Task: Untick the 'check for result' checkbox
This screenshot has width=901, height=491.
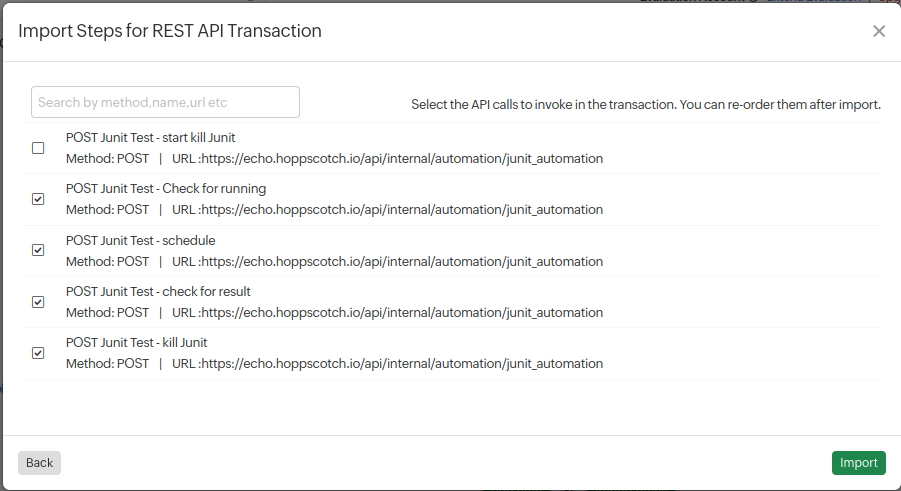Action: pos(38,302)
